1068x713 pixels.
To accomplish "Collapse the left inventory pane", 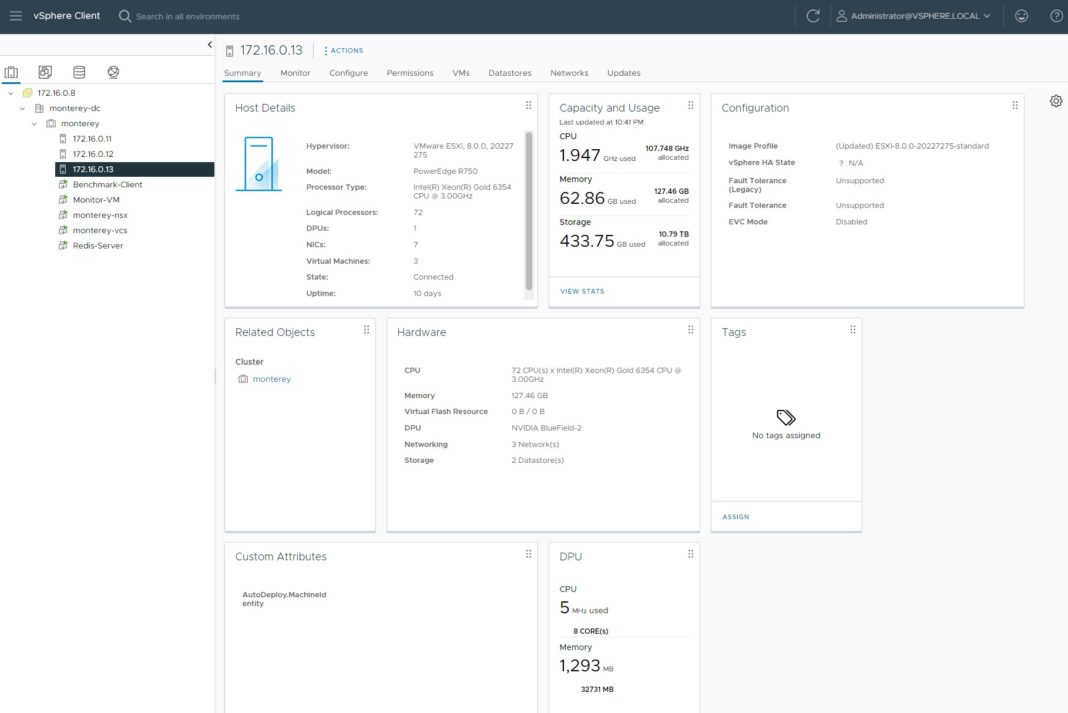I will tap(209, 44).
